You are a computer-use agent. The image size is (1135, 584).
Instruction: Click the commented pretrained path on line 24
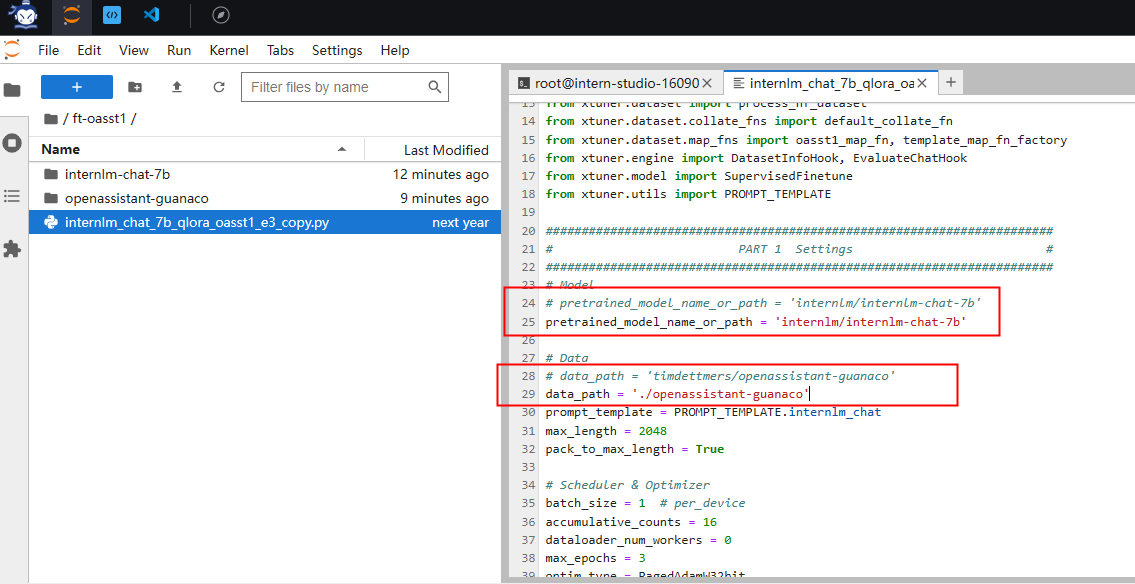(x=763, y=303)
